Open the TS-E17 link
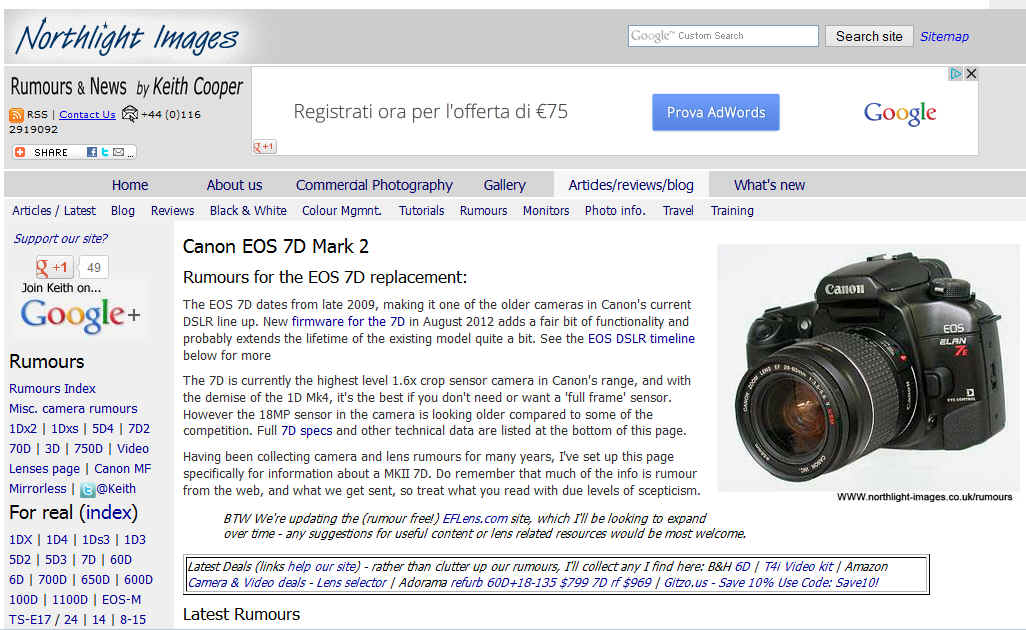 coord(30,620)
